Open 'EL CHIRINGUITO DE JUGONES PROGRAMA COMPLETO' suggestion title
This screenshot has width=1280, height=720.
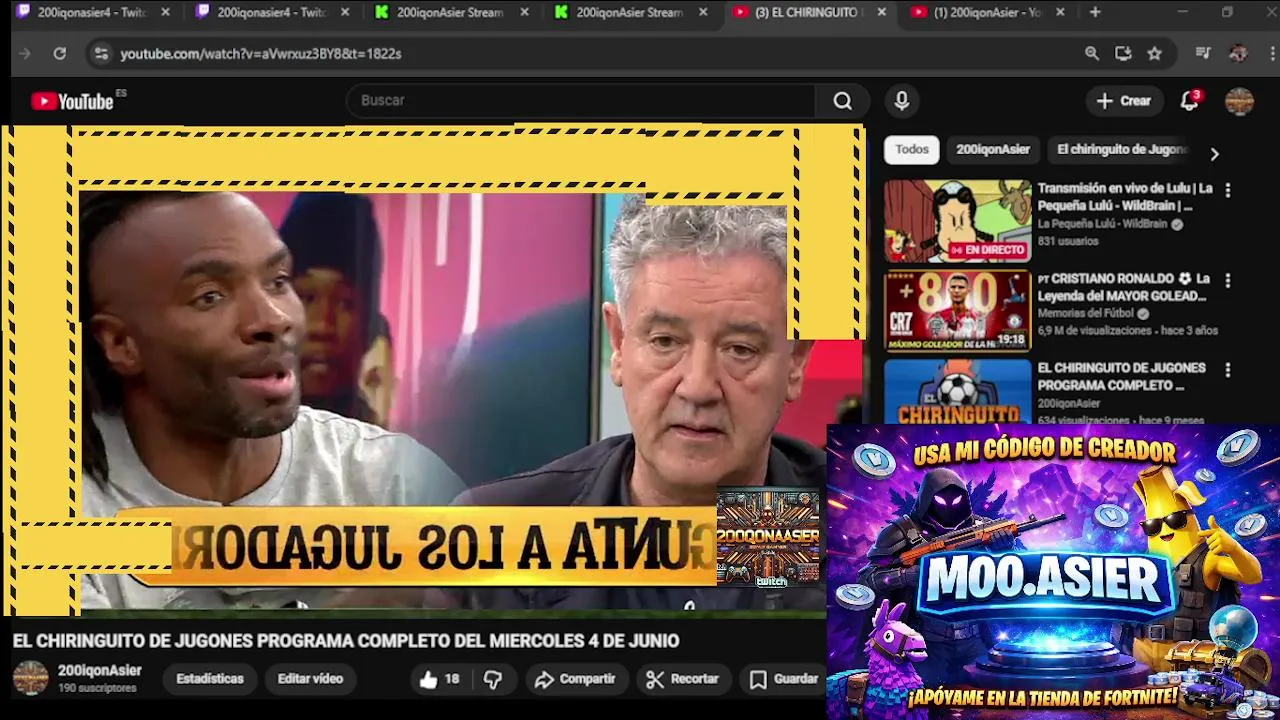[x=1121, y=377]
